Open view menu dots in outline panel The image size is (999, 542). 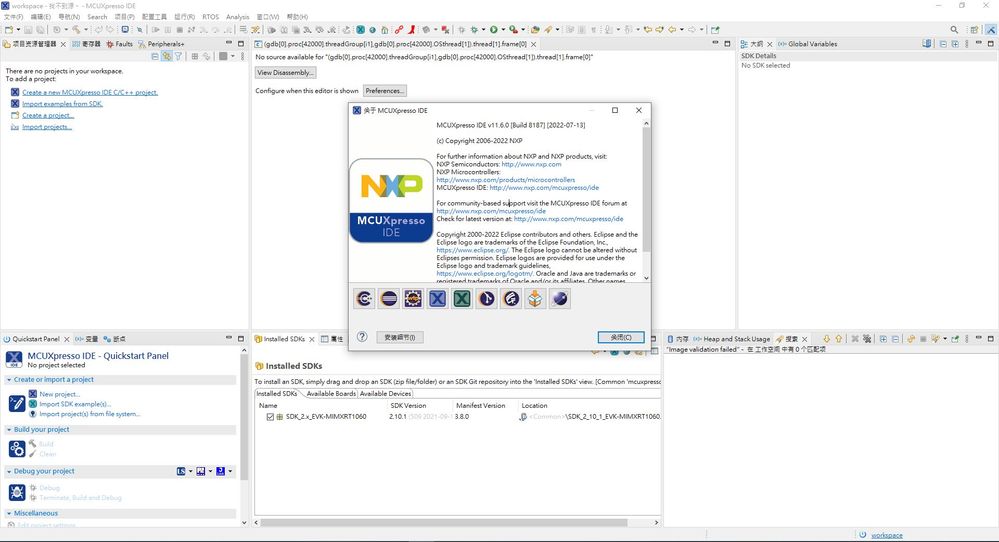[967, 44]
